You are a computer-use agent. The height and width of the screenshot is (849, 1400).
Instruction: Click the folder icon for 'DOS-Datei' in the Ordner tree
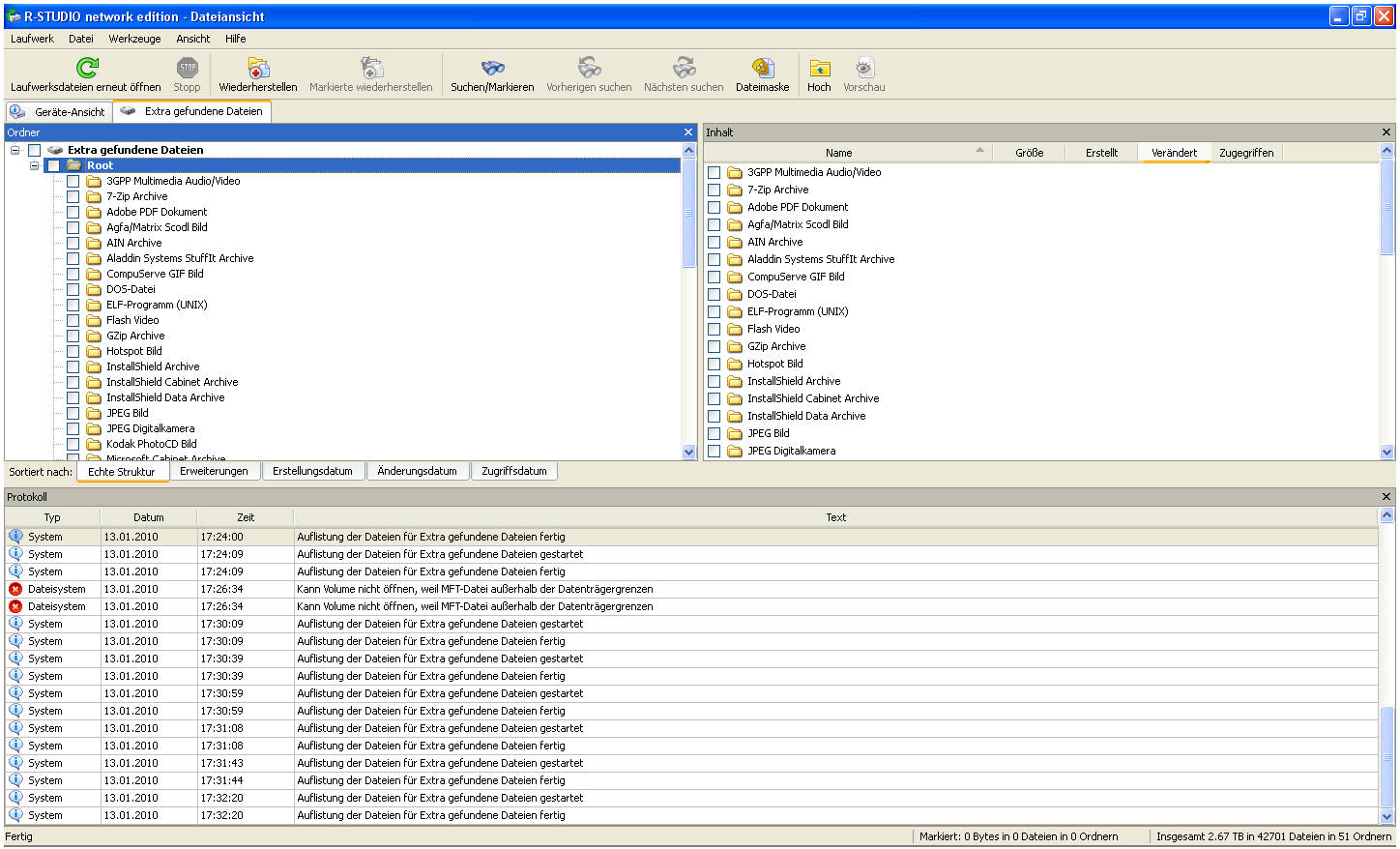pos(94,289)
